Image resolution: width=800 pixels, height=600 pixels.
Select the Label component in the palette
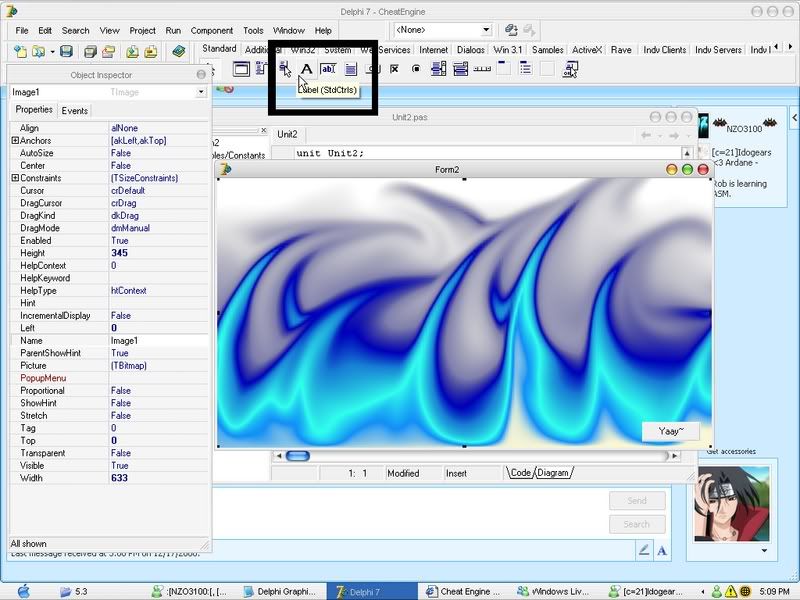pyautogui.click(x=307, y=69)
